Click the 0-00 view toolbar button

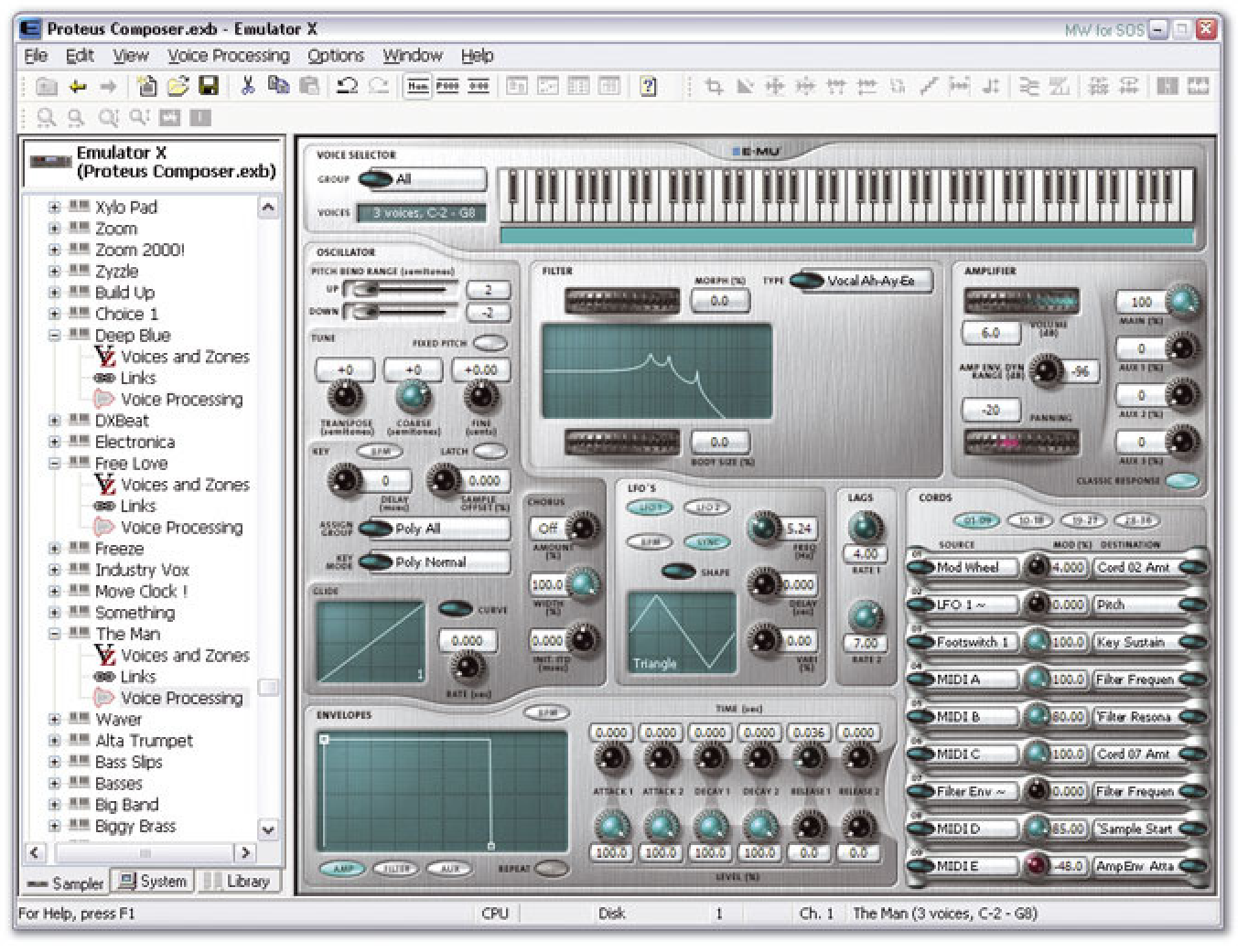(x=479, y=86)
